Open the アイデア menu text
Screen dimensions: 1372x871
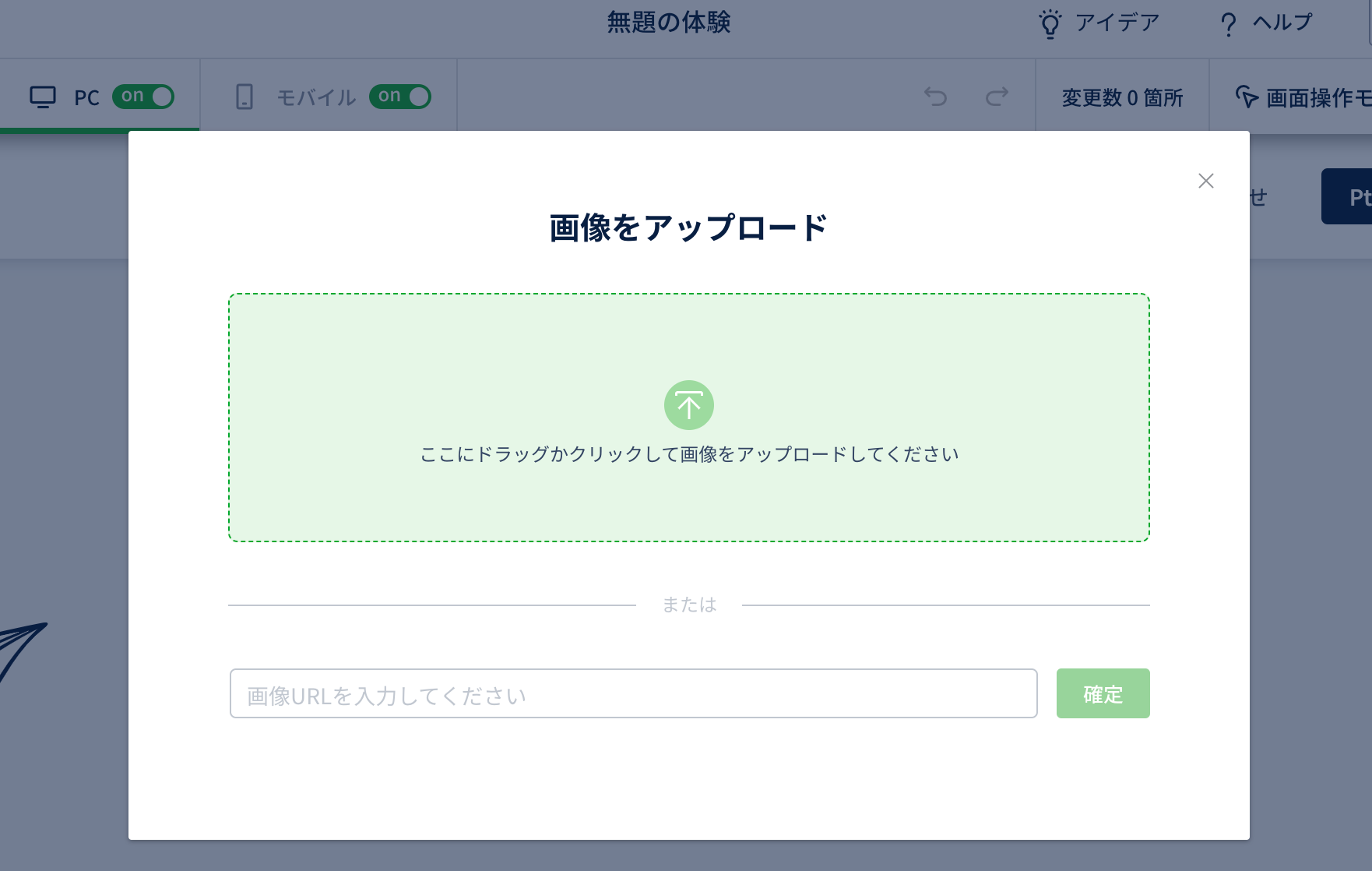pos(1117,23)
